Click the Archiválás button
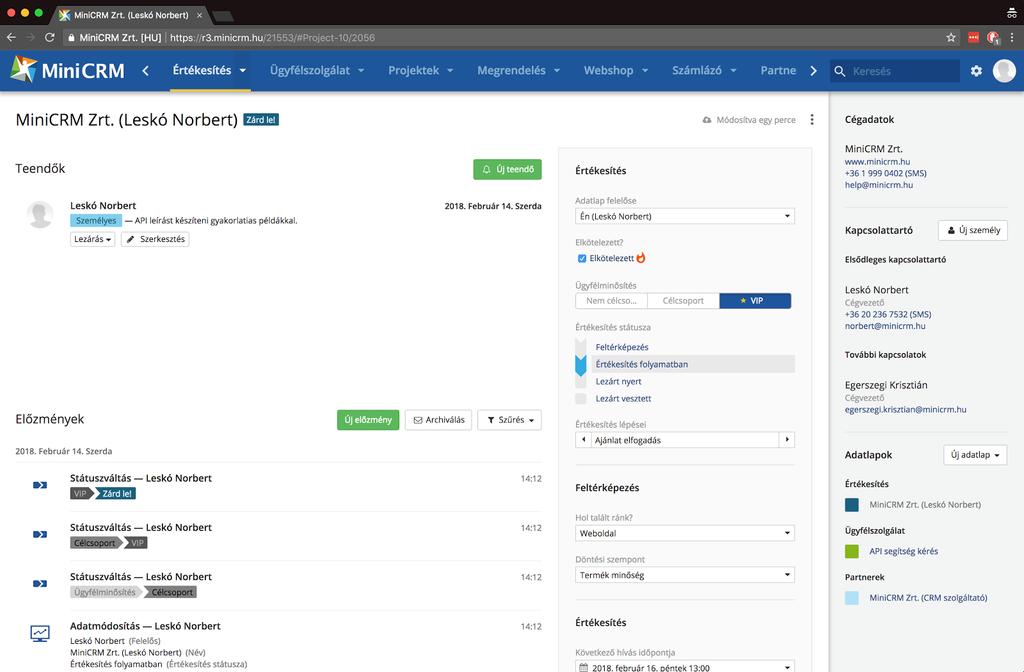 click(438, 420)
